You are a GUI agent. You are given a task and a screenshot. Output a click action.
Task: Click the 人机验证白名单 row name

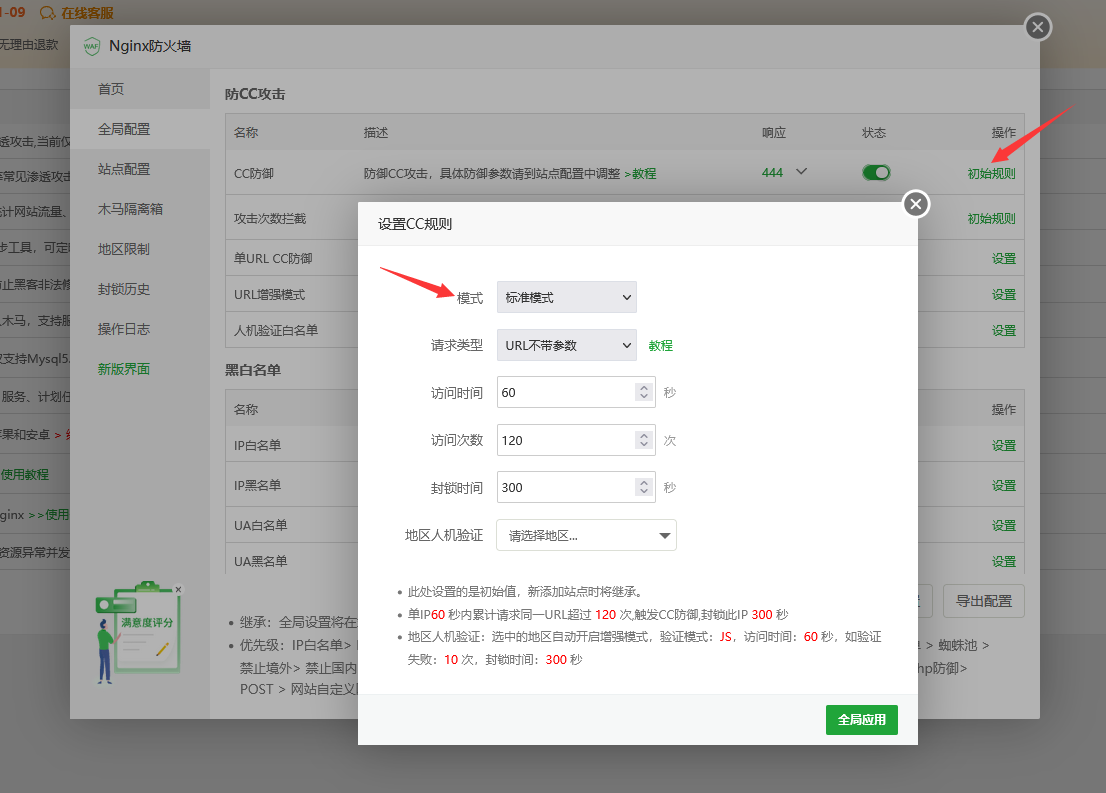coord(276,331)
